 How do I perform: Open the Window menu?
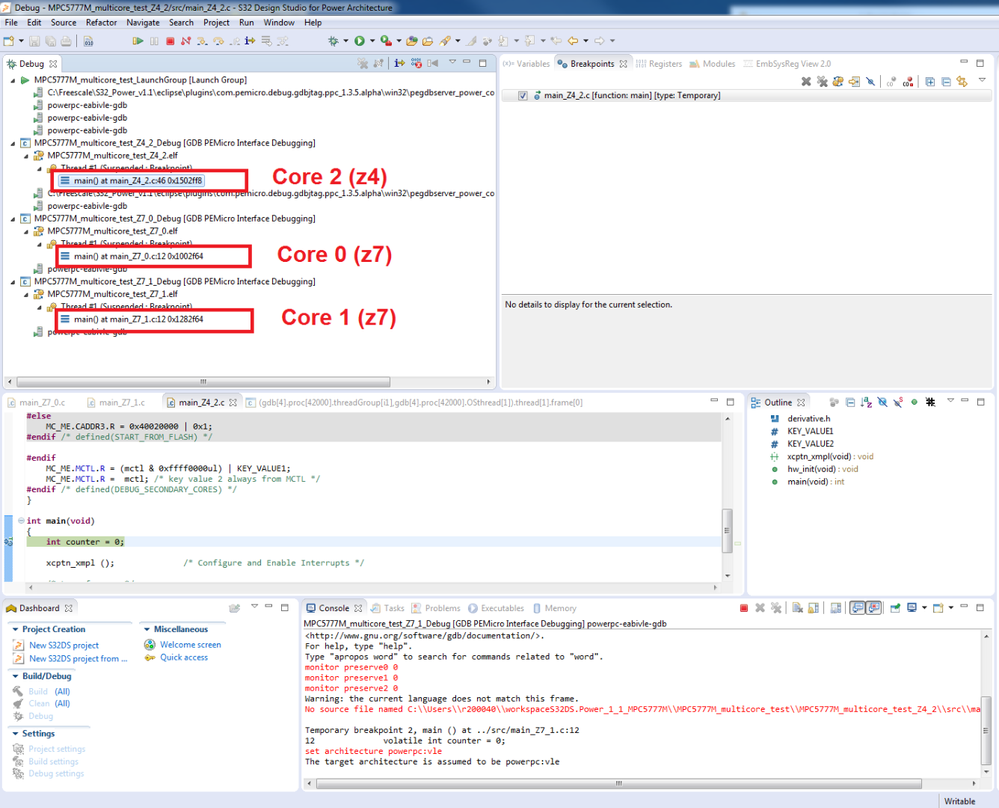click(x=279, y=22)
